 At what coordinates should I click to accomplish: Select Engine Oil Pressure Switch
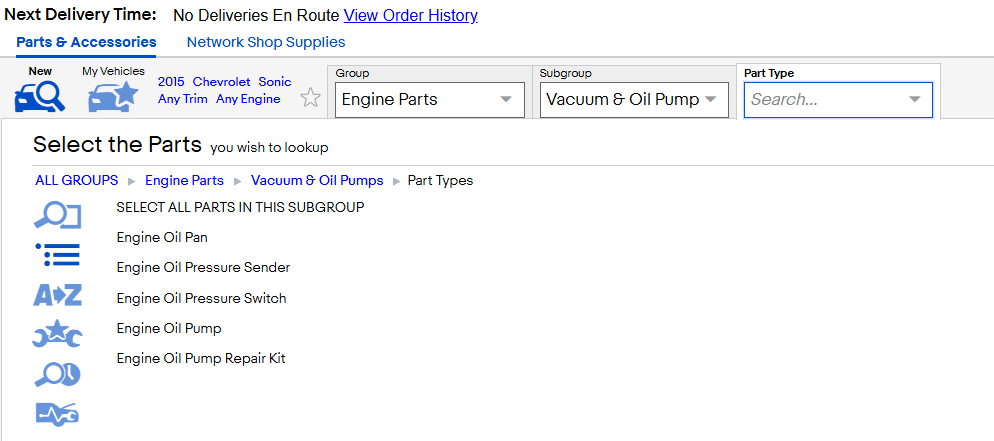[x=202, y=298]
